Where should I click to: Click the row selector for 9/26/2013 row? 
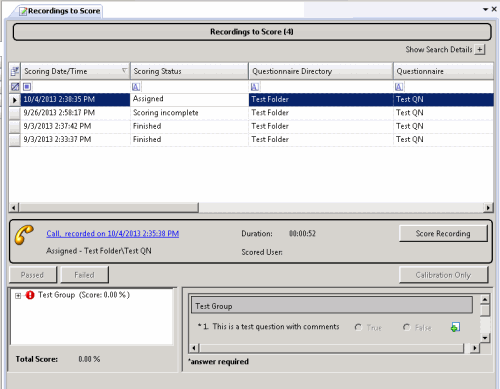click(x=15, y=113)
